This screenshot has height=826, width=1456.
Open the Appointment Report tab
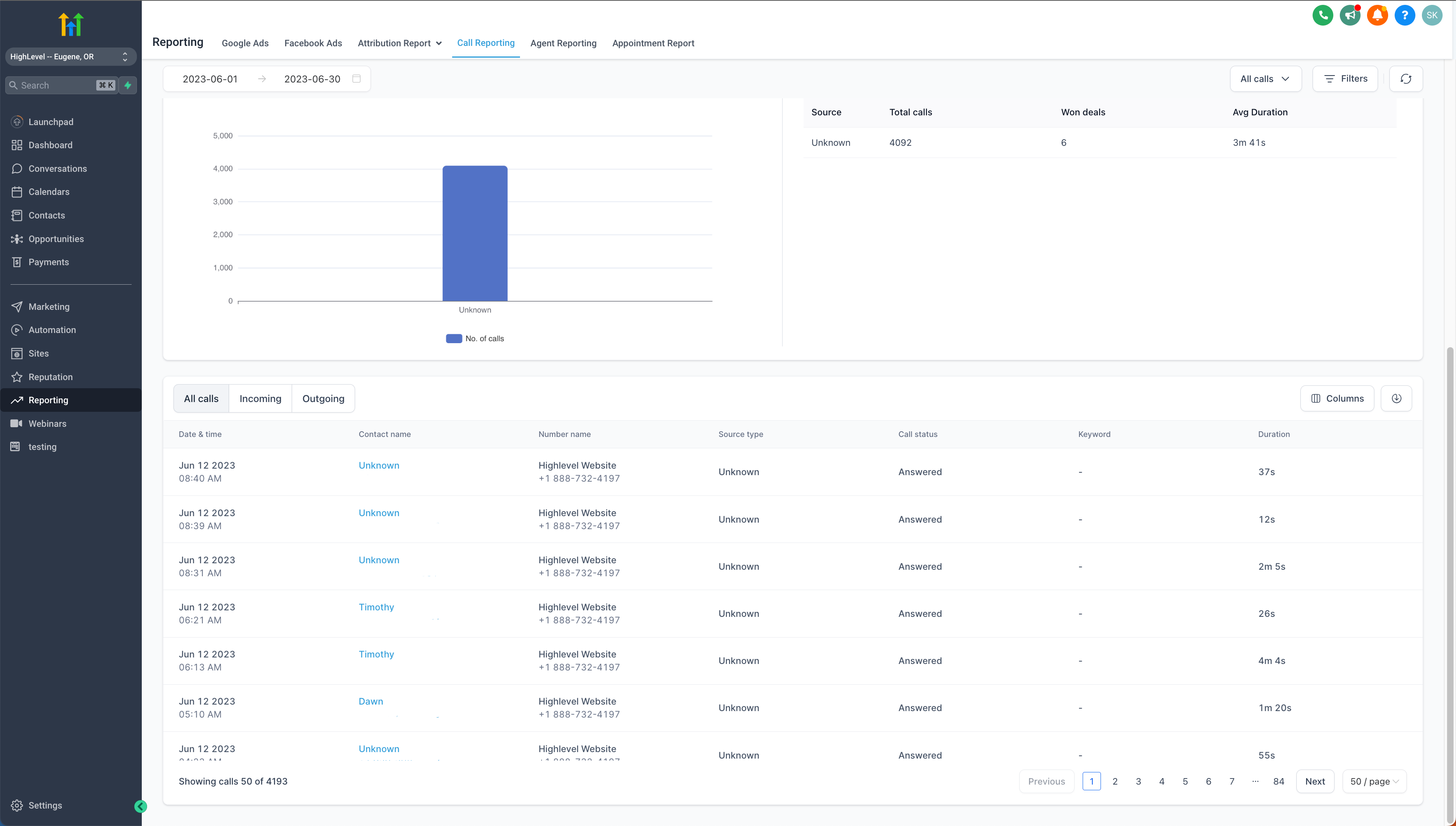point(652,43)
